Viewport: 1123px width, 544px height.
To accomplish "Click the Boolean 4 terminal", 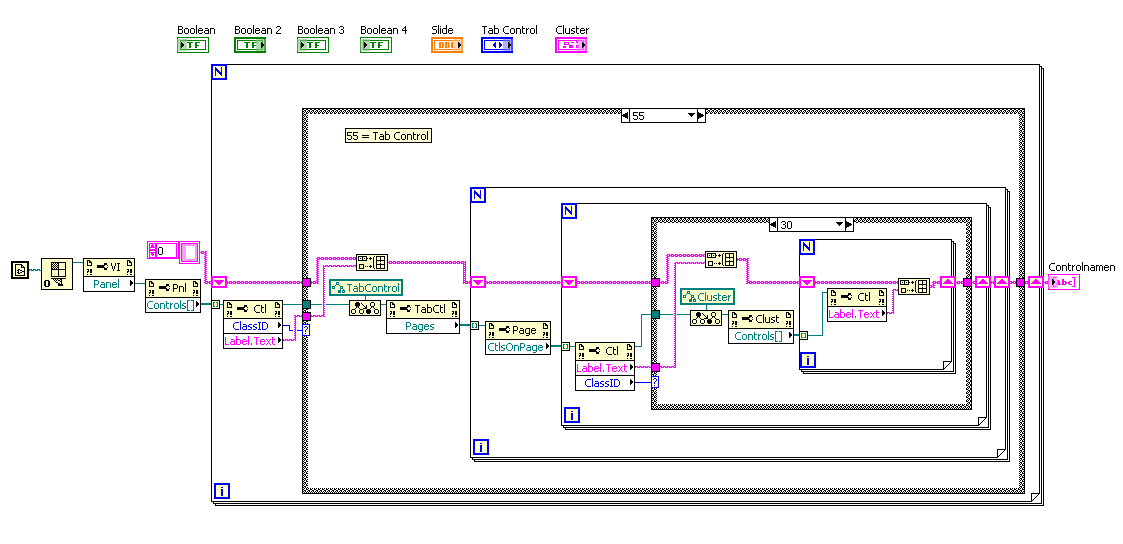I will point(375,45).
